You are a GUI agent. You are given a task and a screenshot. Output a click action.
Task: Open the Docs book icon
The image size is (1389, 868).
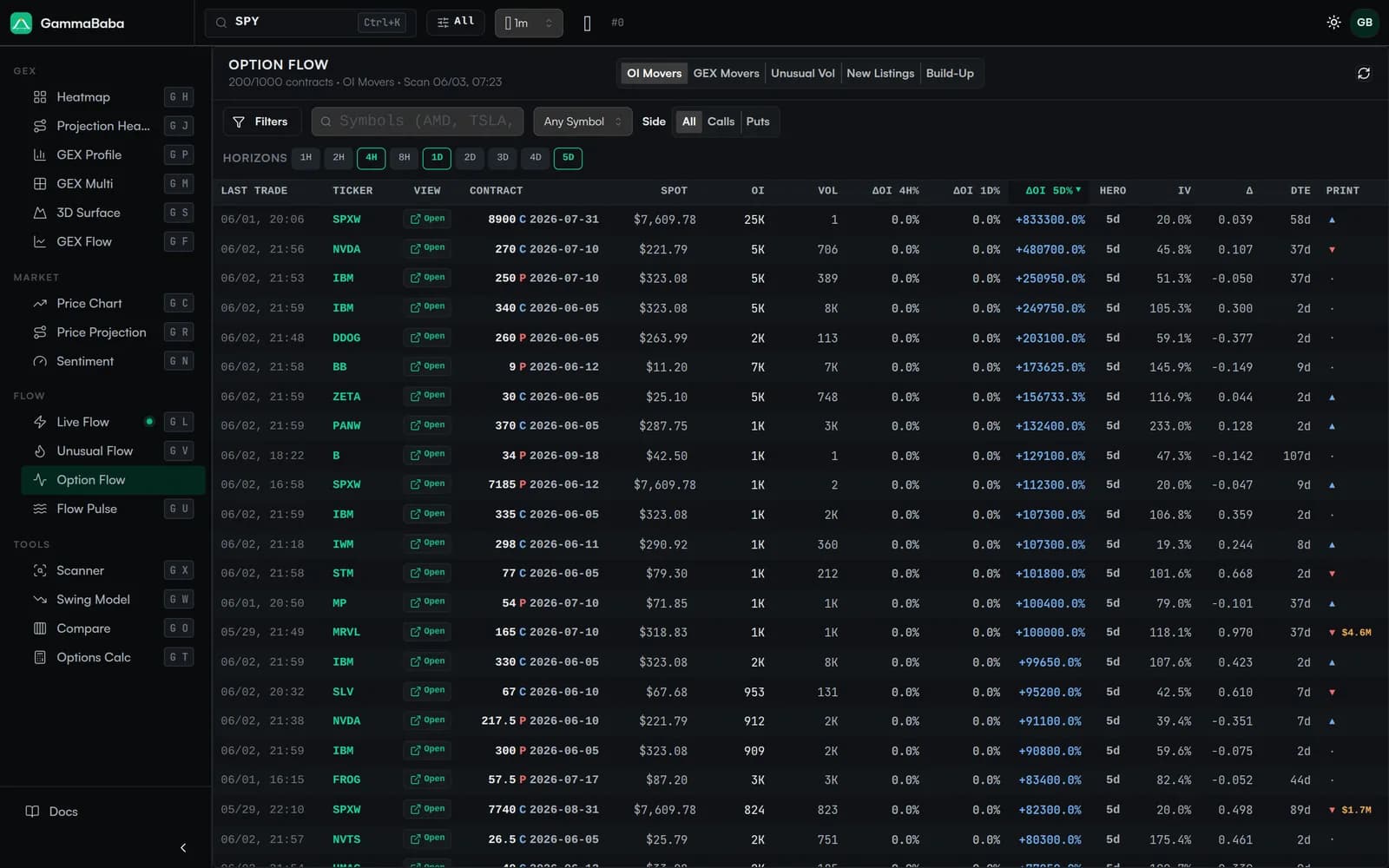(x=32, y=812)
